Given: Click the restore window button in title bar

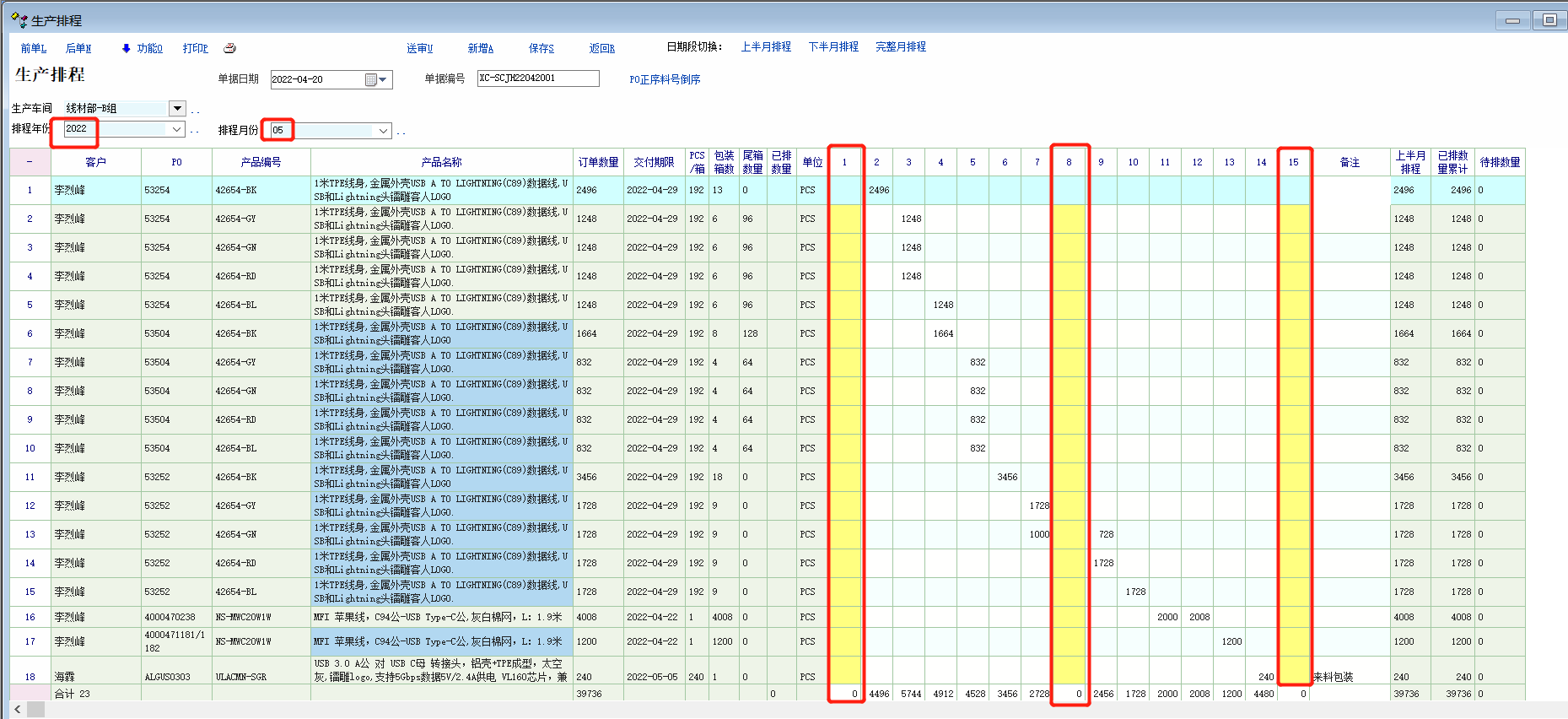Looking at the screenshot, I should click(x=1549, y=20).
